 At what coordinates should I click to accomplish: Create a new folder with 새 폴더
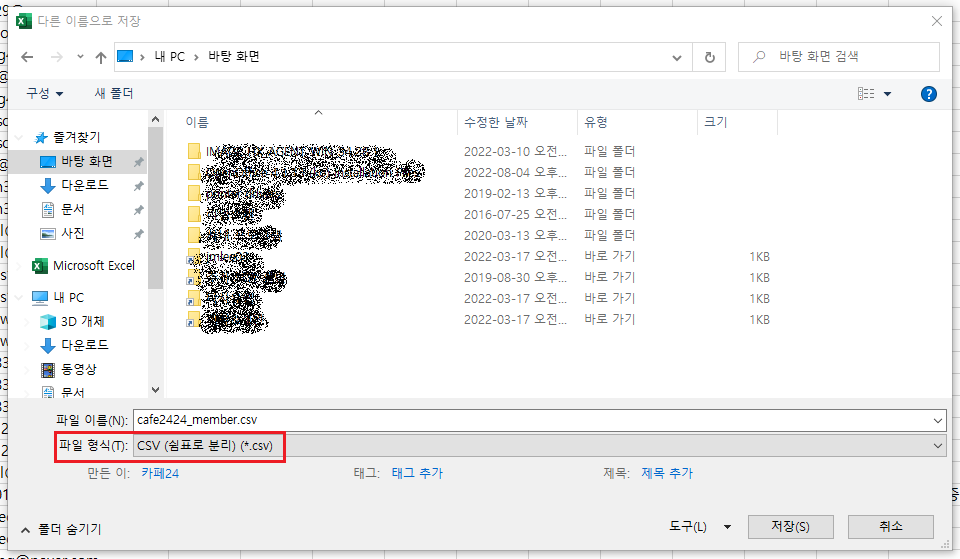(x=114, y=93)
